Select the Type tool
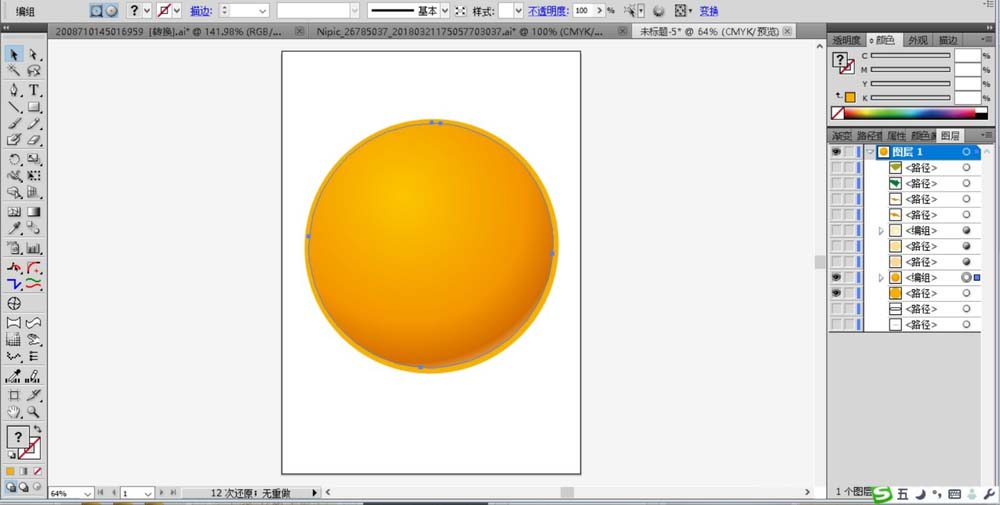1000x505 pixels. coord(34,90)
